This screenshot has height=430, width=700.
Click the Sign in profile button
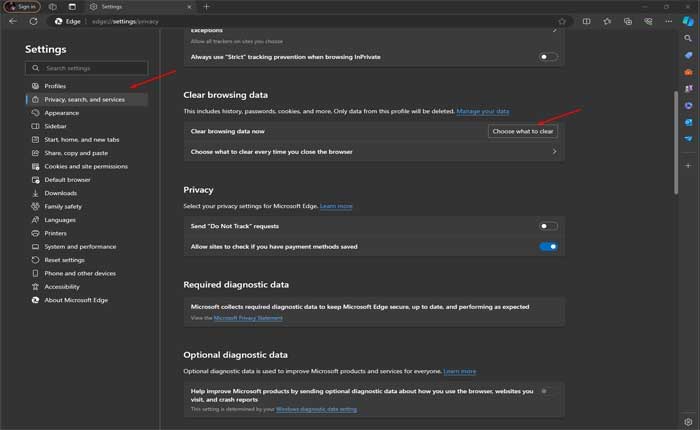21,6
